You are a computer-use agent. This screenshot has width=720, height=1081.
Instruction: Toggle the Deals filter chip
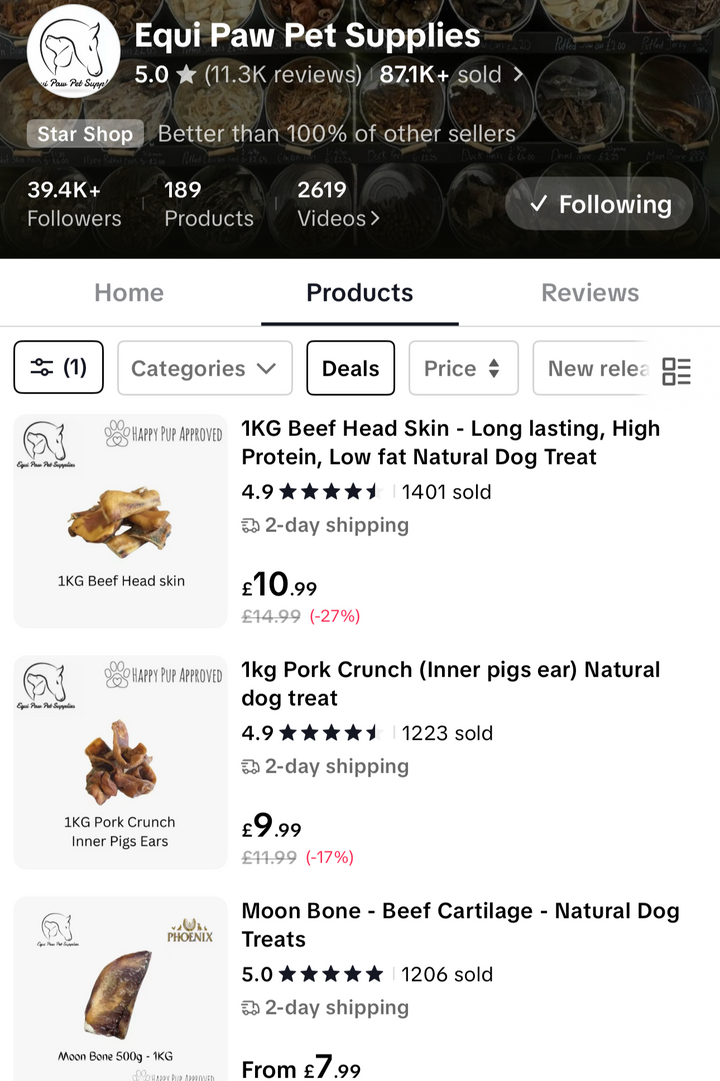tap(351, 368)
